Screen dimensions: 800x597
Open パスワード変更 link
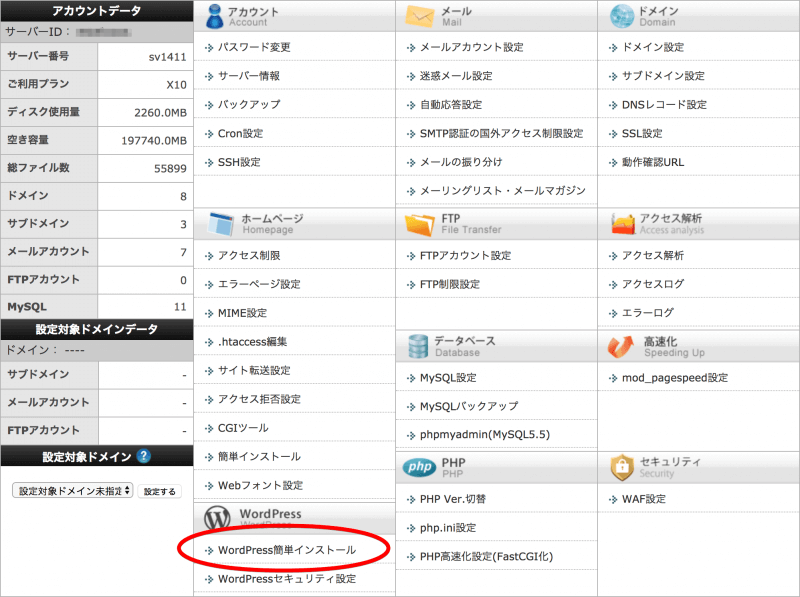(254, 47)
